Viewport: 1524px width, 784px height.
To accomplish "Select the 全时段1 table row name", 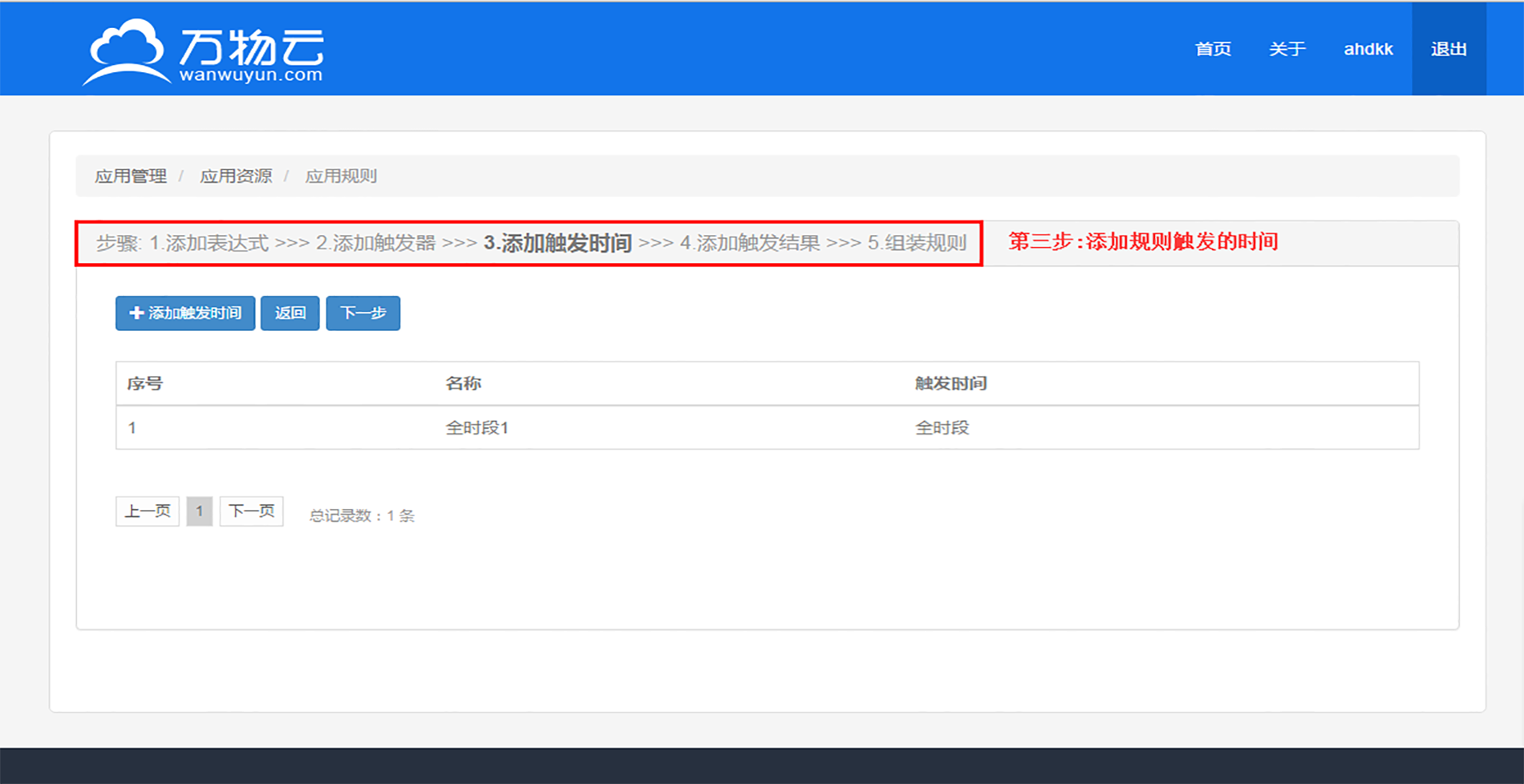I will 476,428.
